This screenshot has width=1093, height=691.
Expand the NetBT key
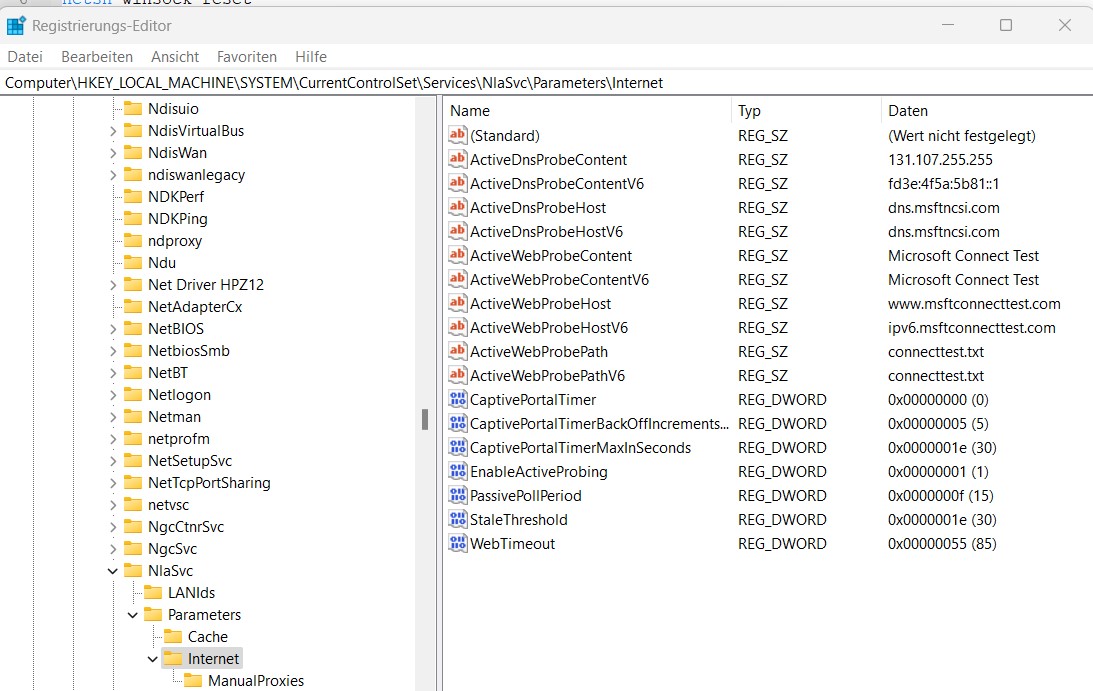coord(113,373)
